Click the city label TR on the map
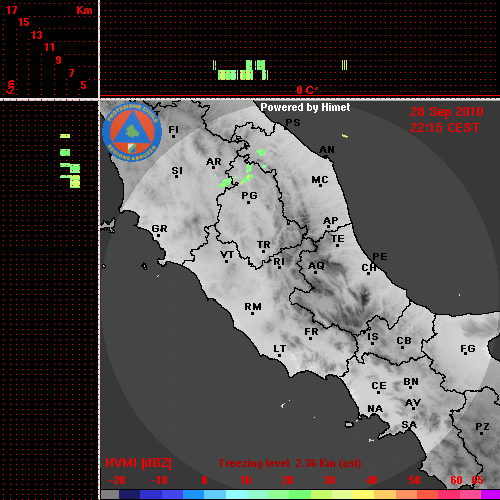This screenshot has height=500, width=500. tap(263, 245)
